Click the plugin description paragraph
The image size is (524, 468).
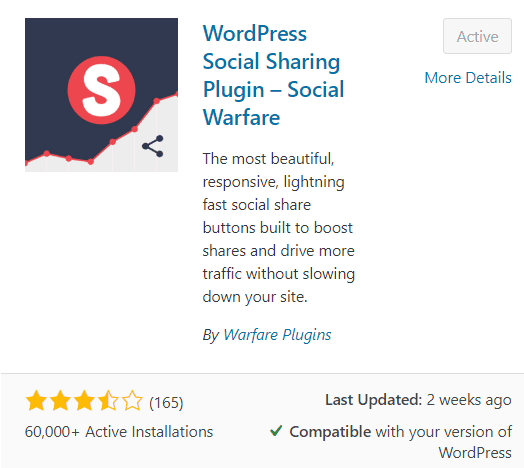tap(279, 228)
